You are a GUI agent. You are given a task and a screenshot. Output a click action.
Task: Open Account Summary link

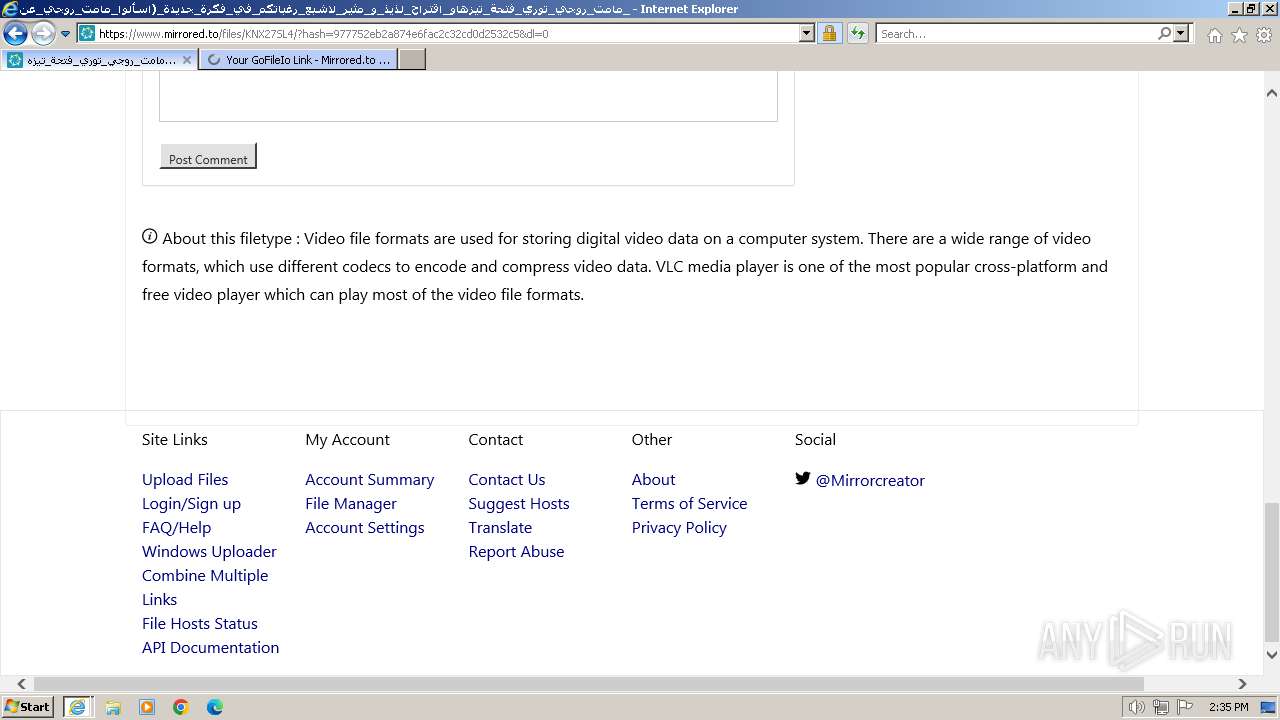[369, 480]
